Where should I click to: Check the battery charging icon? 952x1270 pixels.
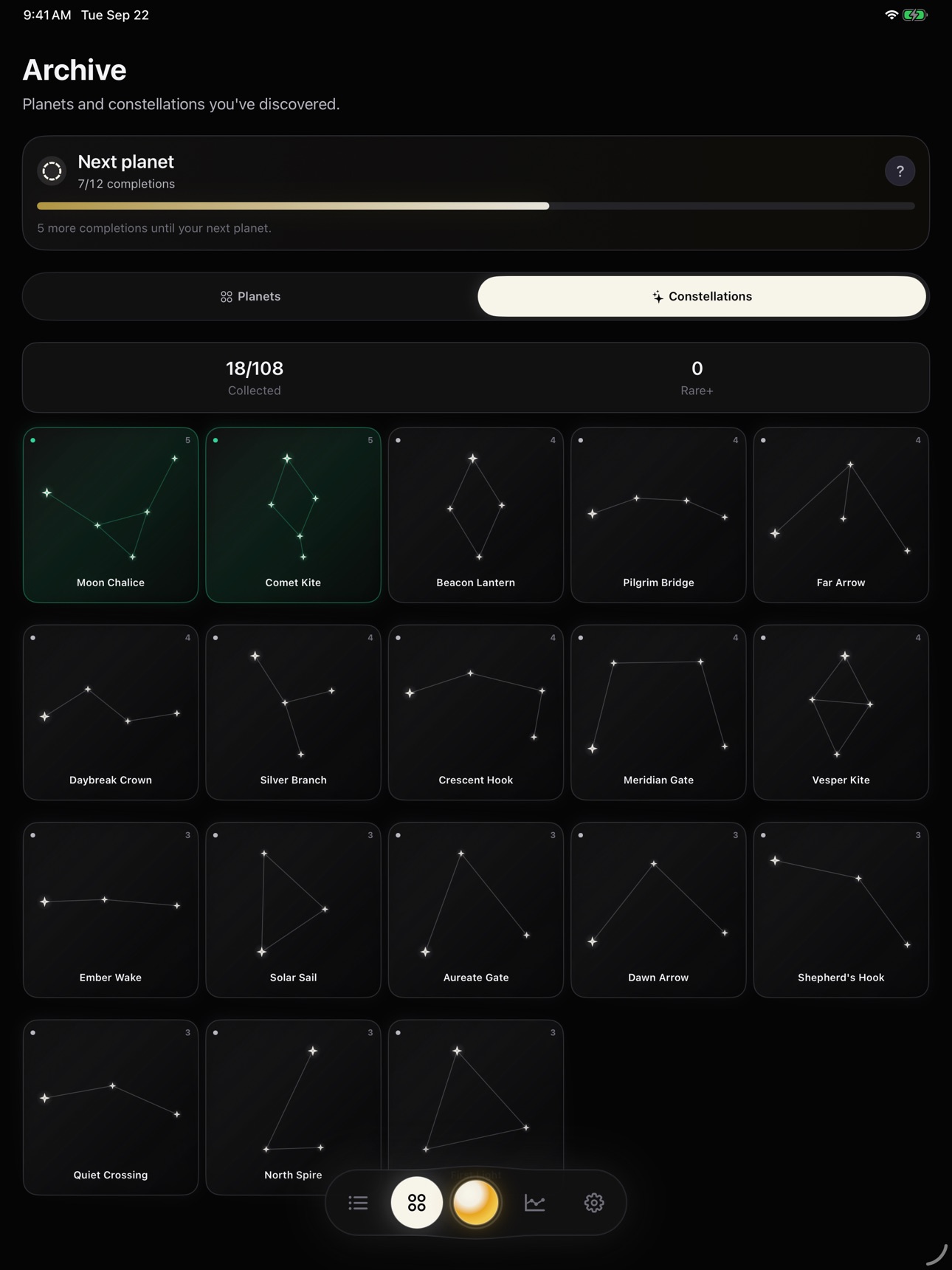click(915, 15)
